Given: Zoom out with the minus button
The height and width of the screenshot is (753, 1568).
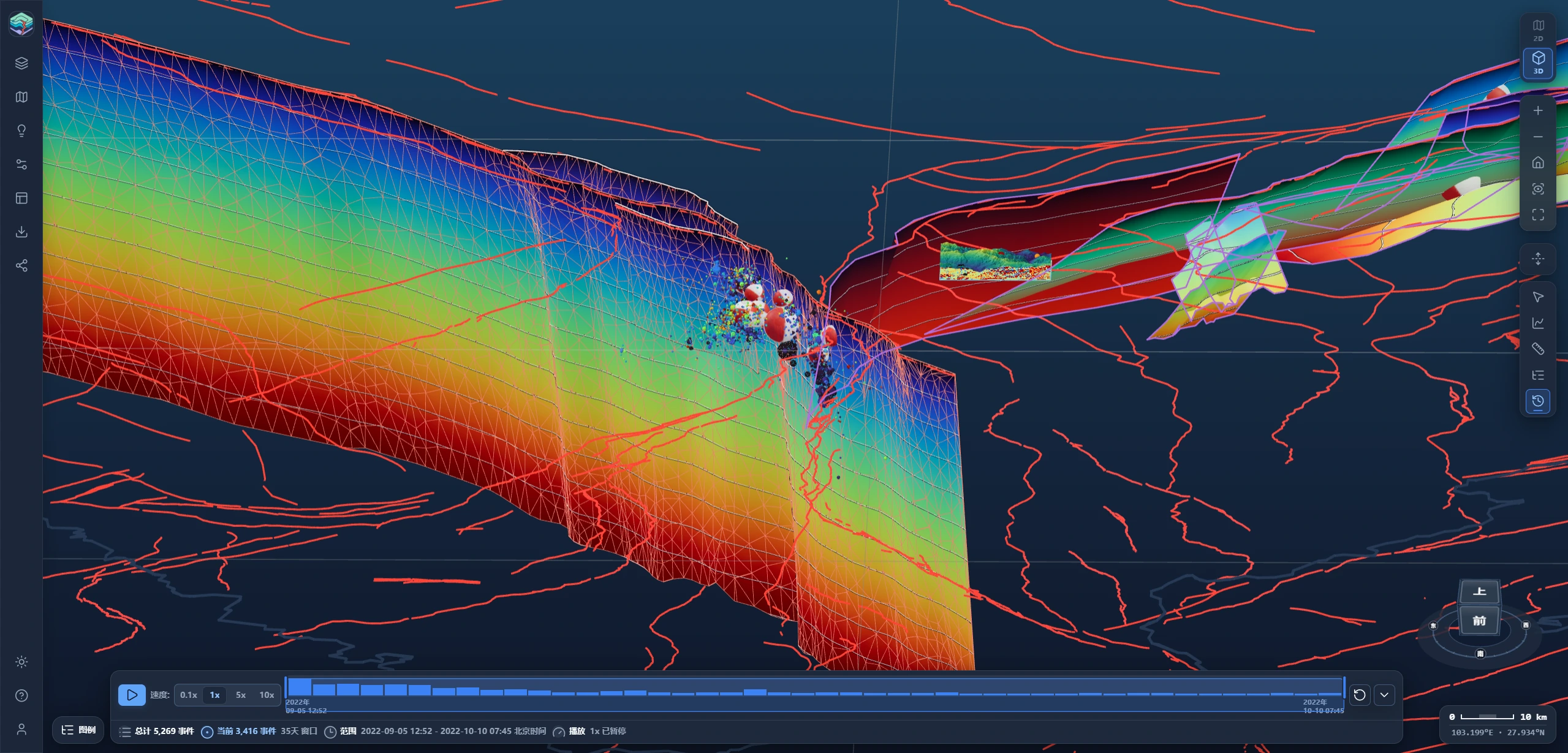Looking at the screenshot, I should pyautogui.click(x=1538, y=137).
